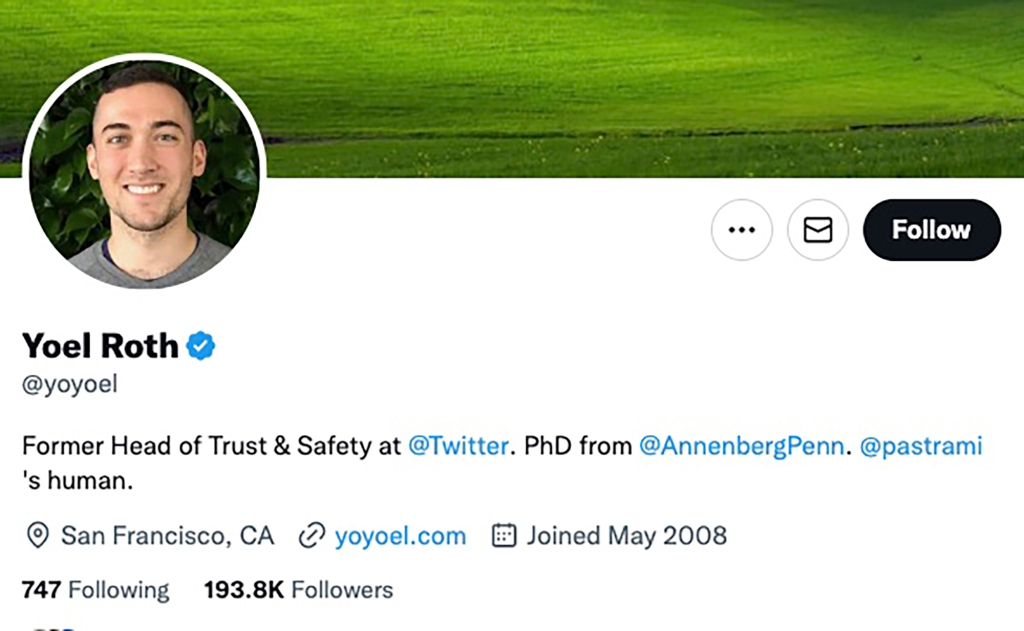Enlarge Yoel Roth's profile photo
Image resolution: width=1024 pixels, height=631 pixels.
point(145,172)
